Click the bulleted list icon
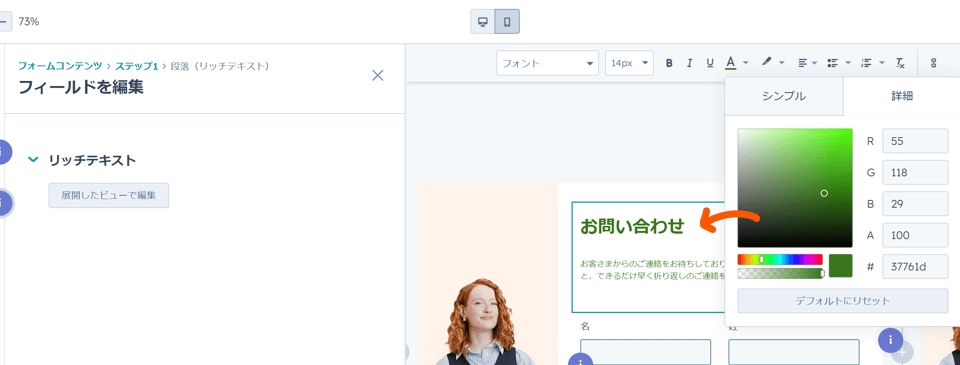Screen dimensions: 960x365 point(832,63)
